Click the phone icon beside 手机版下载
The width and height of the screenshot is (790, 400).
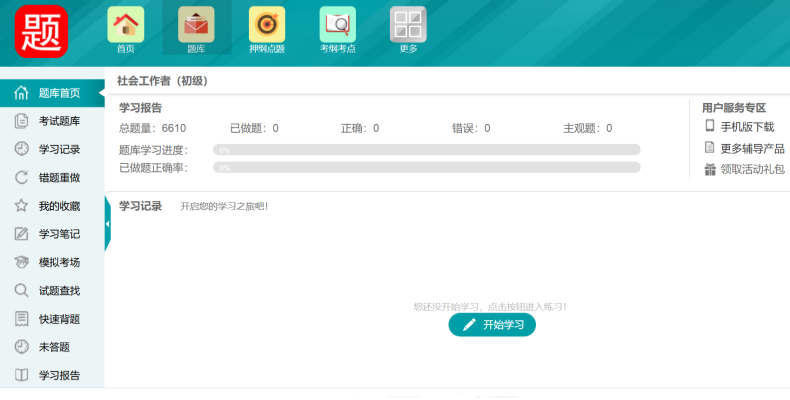click(710, 126)
